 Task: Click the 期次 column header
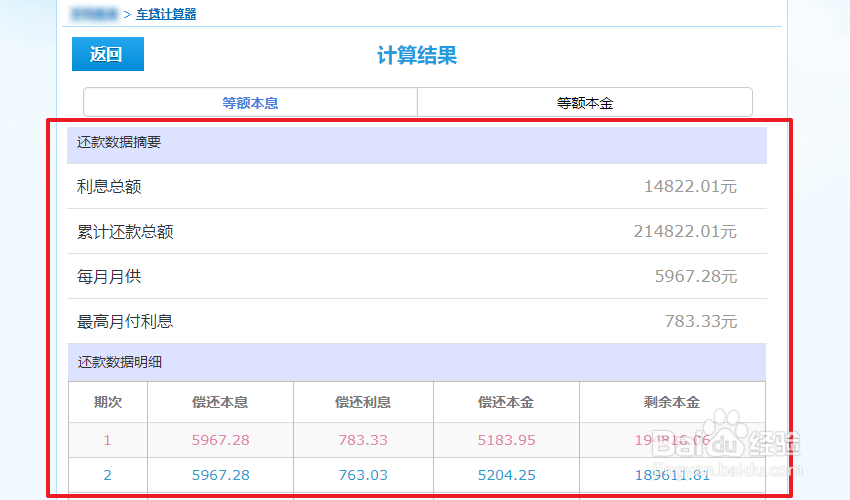tap(108, 402)
